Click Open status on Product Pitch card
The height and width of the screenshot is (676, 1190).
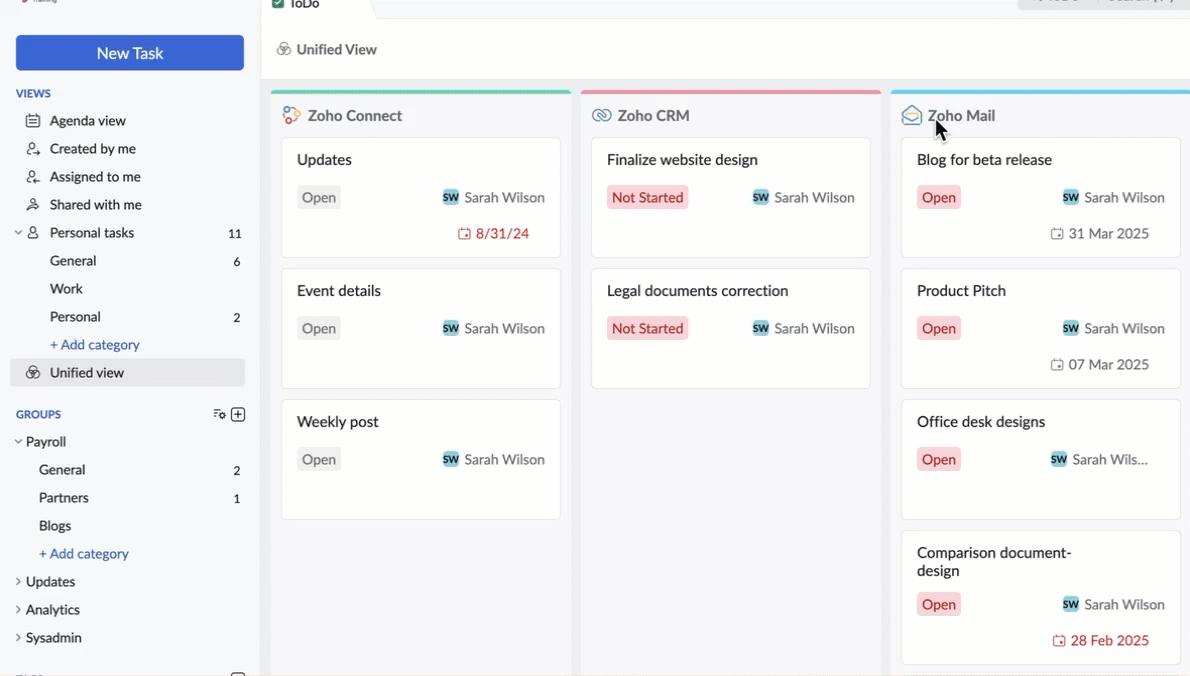[939, 329]
